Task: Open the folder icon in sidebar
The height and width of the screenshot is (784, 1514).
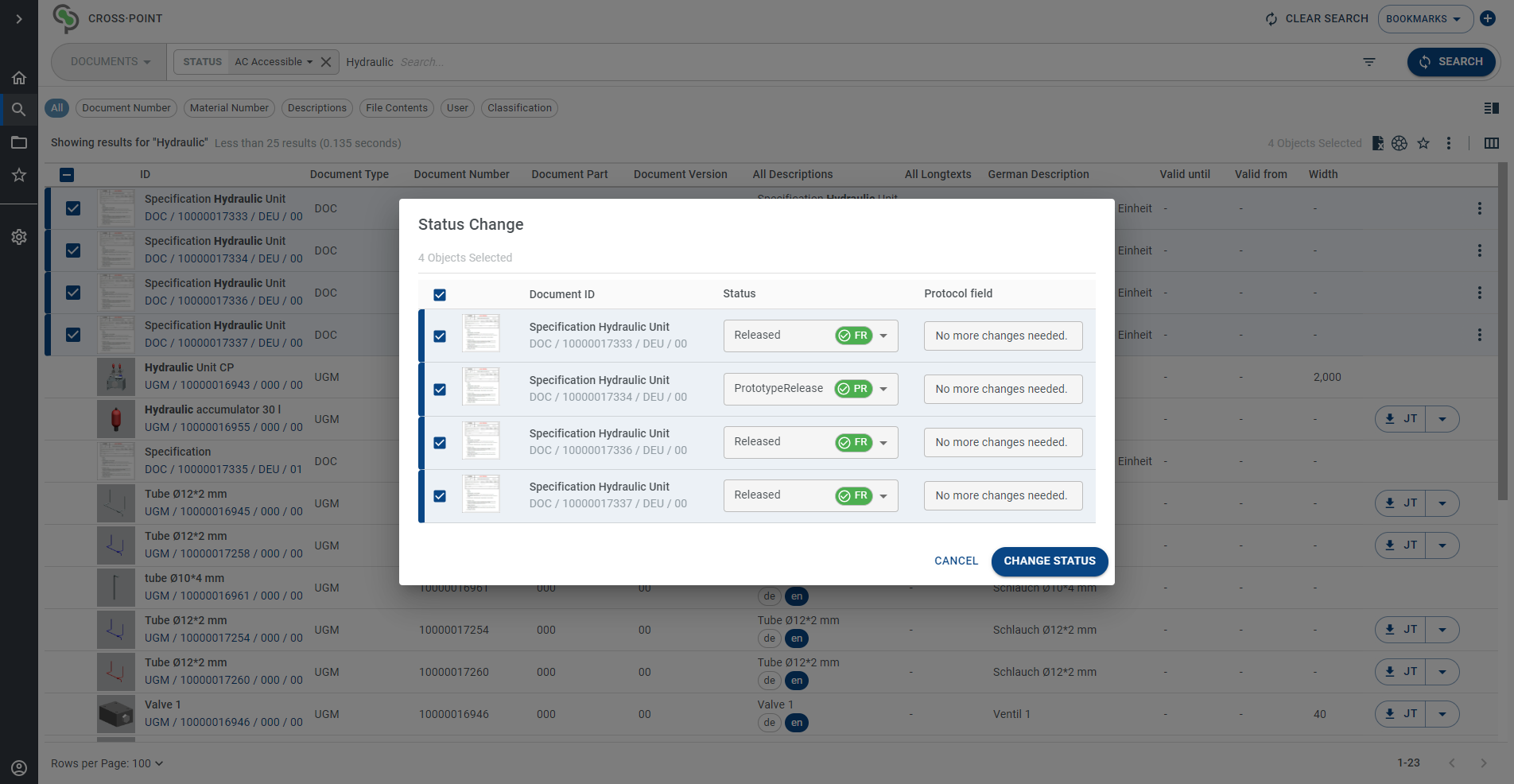Action: tap(19, 142)
